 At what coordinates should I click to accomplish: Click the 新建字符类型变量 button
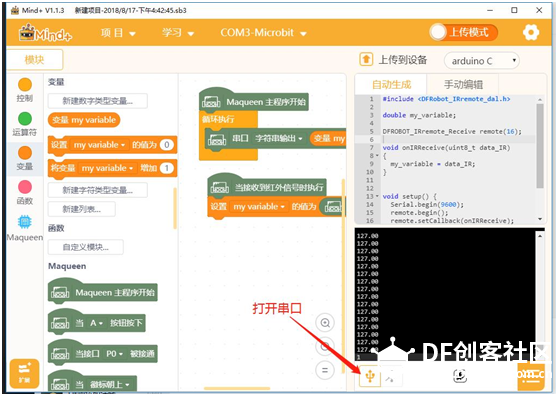(98, 190)
